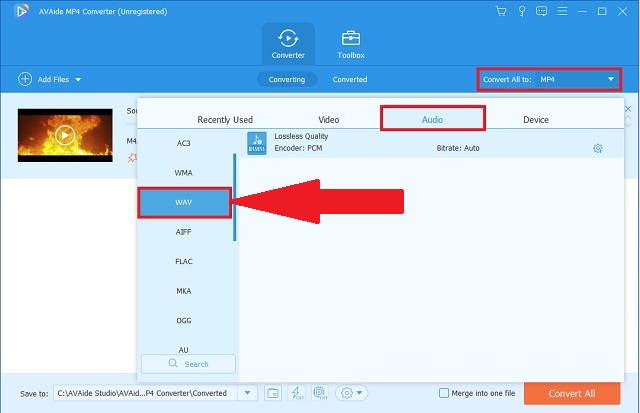
Task: Click the Lossless Quality profile icon
Action: click(x=257, y=143)
